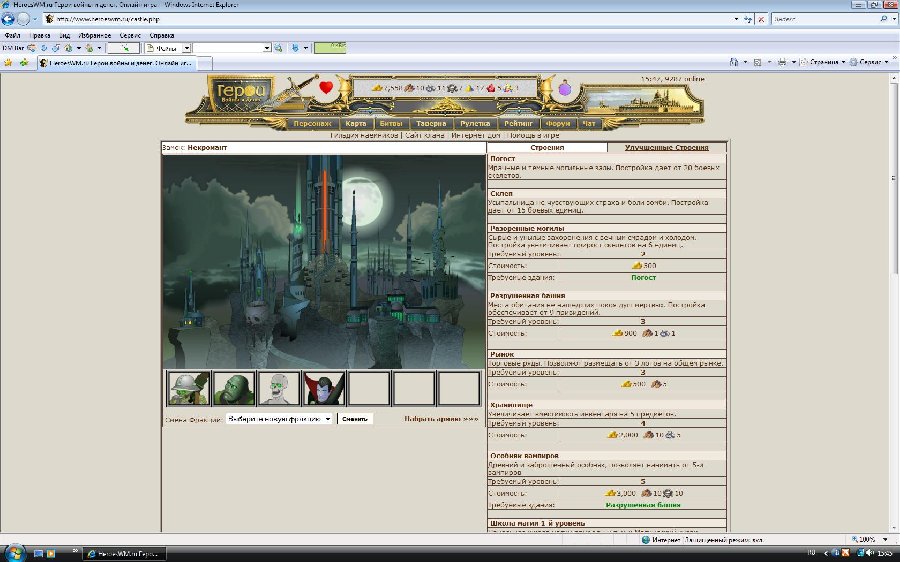Click the printer icon in command bar
Image resolution: width=900 pixels, height=562 pixels.
click(x=782, y=62)
